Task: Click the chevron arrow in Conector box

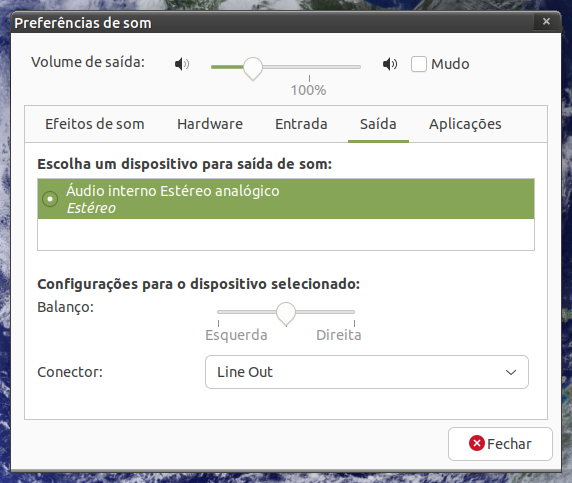Action: pos(511,372)
